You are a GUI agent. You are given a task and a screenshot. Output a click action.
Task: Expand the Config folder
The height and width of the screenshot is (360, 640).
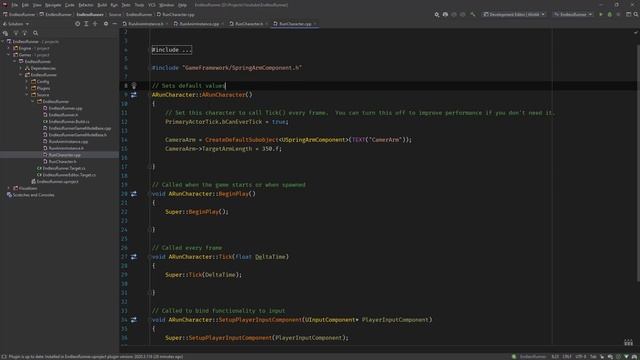pos(27,82)
